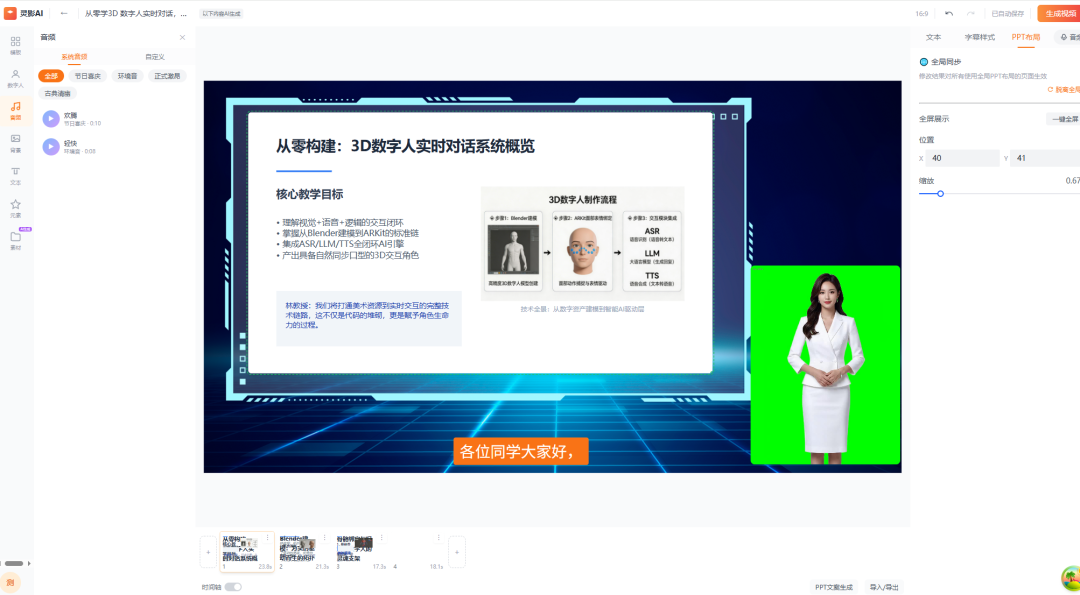Click the colorful floating icon at bottom-right
The image size is (1080, 595).
pyautogui.click(x=1071, y=577)
